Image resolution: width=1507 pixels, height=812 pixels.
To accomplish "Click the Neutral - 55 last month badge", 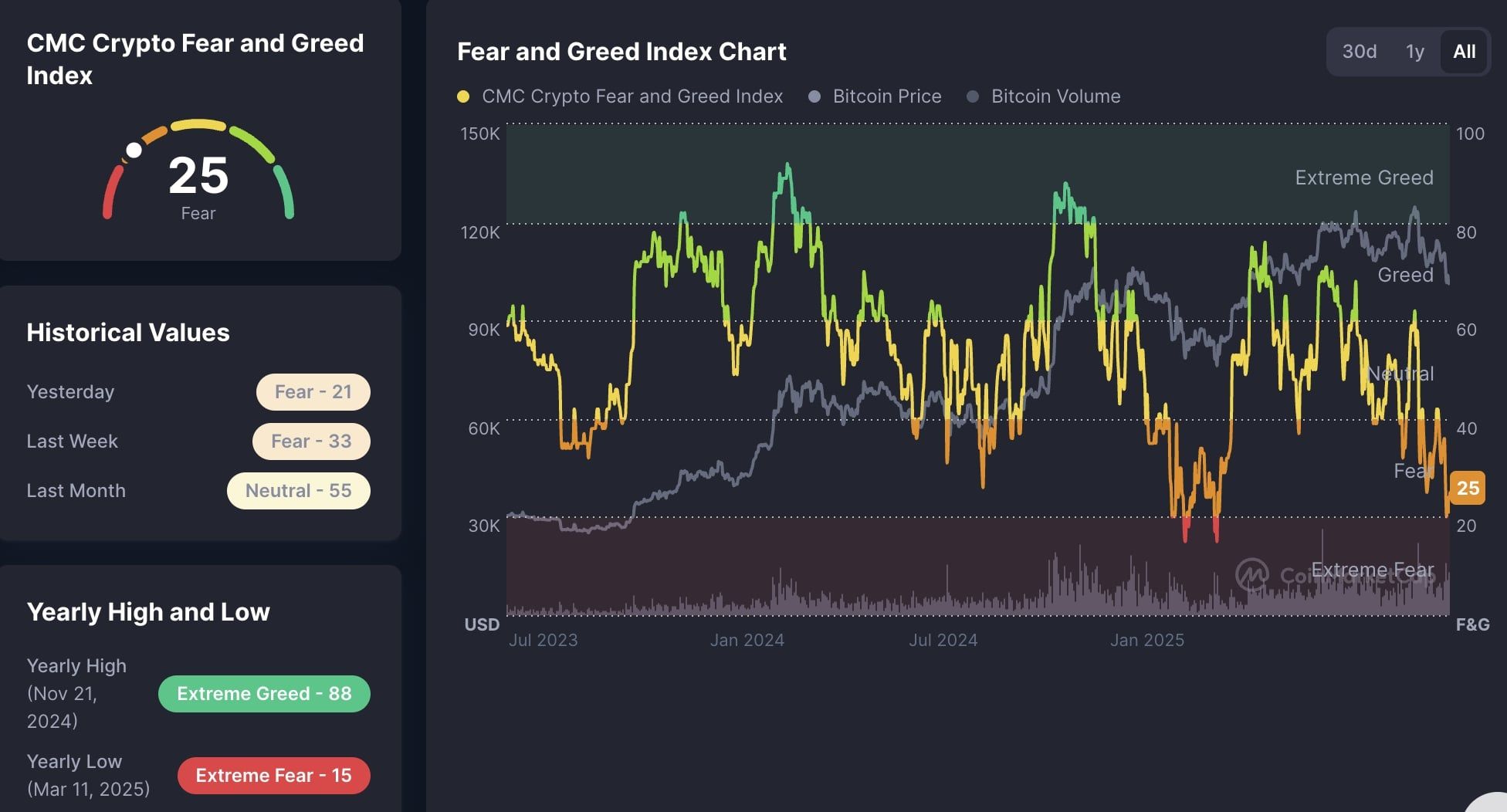I will coord(299,491).
